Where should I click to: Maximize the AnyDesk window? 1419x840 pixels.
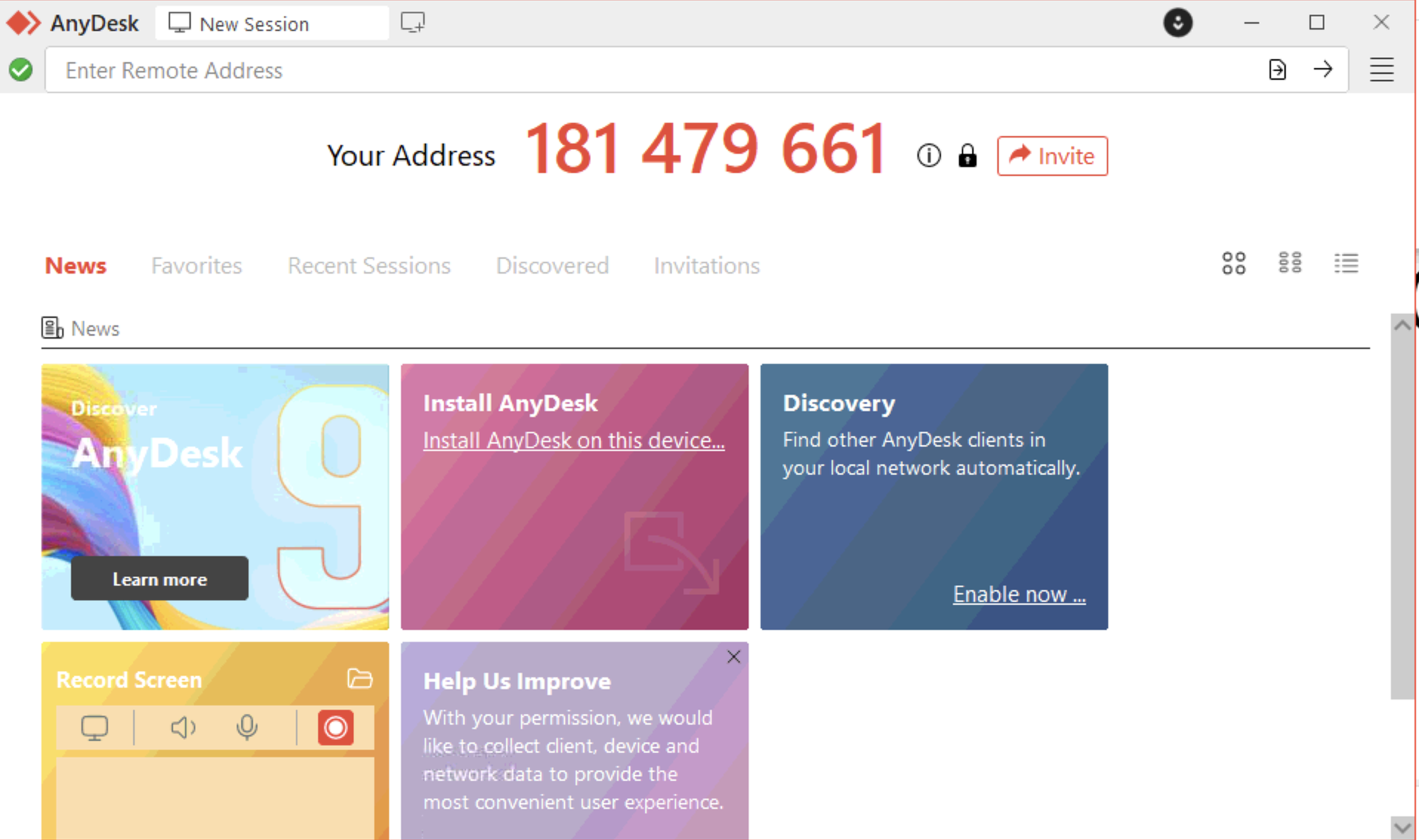pos(1316,23)
